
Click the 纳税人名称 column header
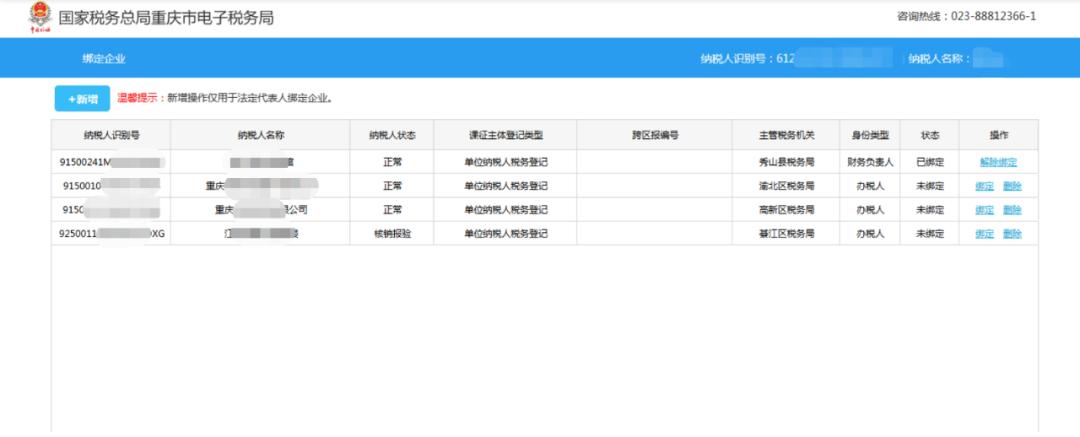point(260,135)
